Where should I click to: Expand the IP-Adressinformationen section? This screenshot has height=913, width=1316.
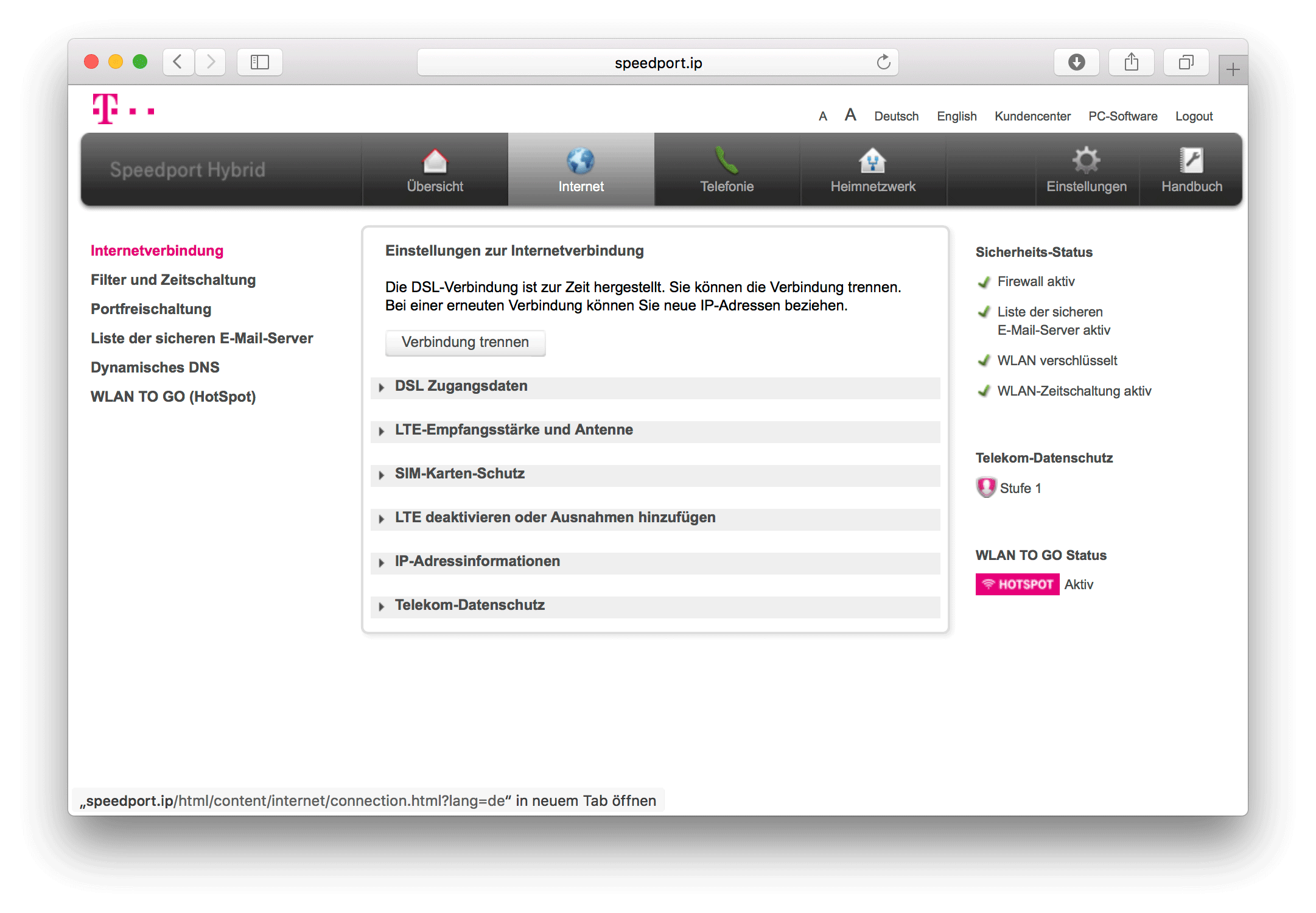pyautogui.click(x=477, y=562)
